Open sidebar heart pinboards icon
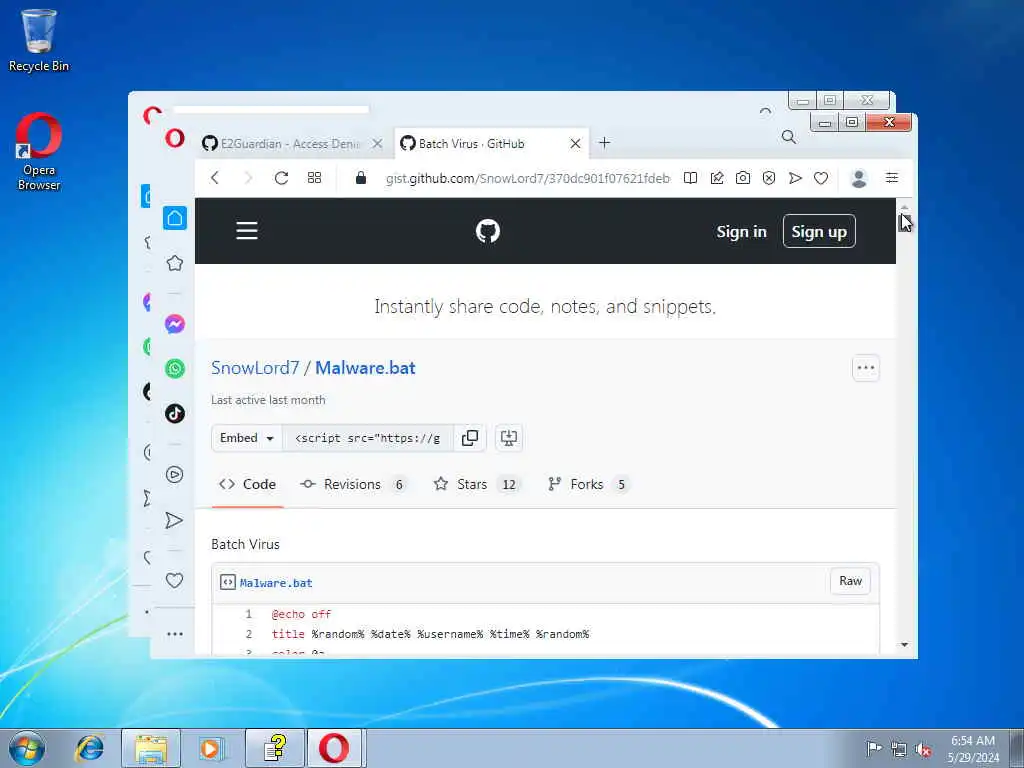The height and width of the screenshot is (768, 1024). coord(174,581)
